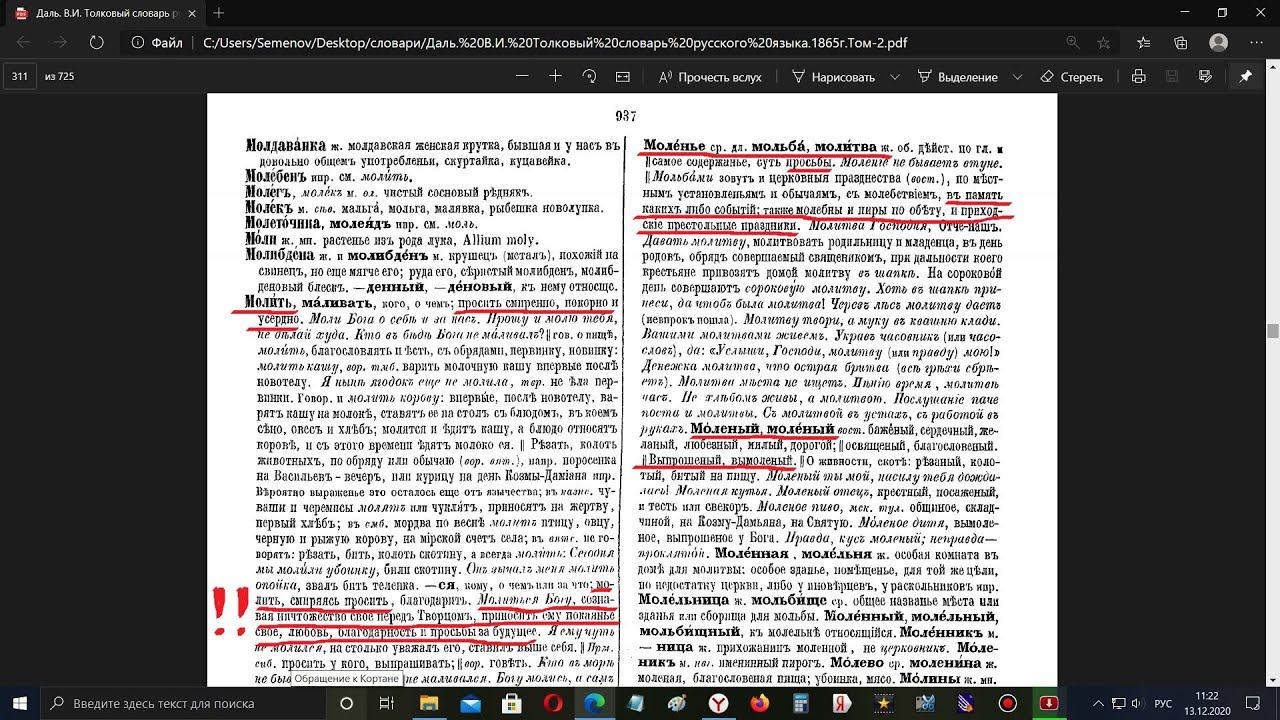1280x720 pixels.
Task: Open the red record-button app on the taskbar
Action: 1008,703
